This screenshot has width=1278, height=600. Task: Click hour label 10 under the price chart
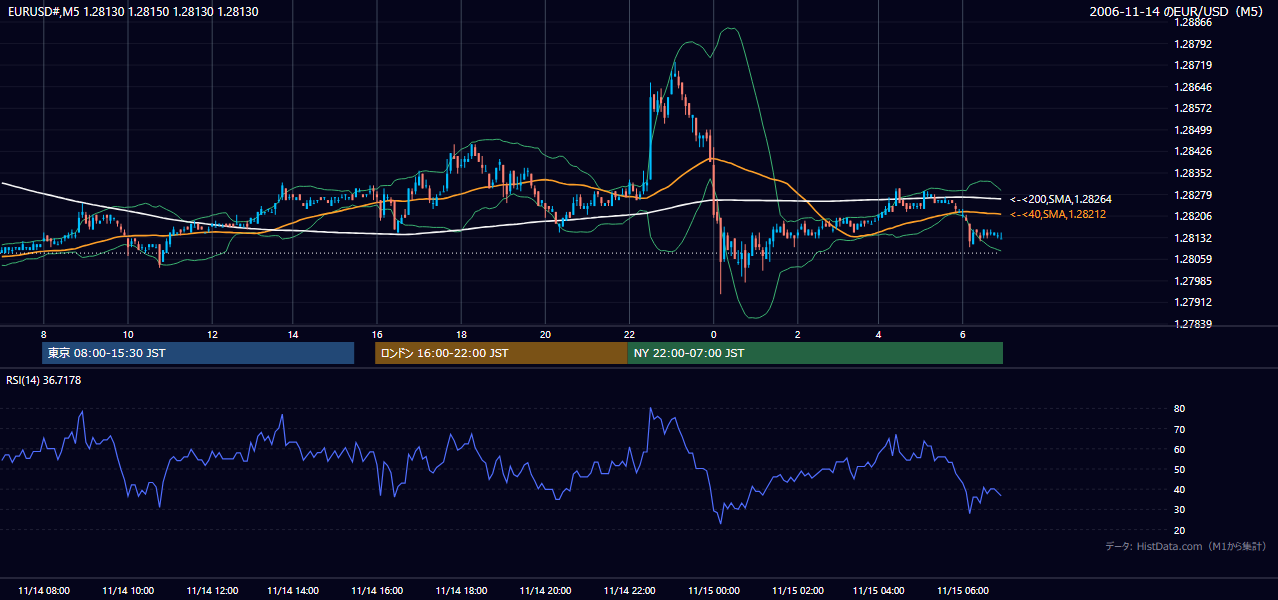tap(127, 334)
